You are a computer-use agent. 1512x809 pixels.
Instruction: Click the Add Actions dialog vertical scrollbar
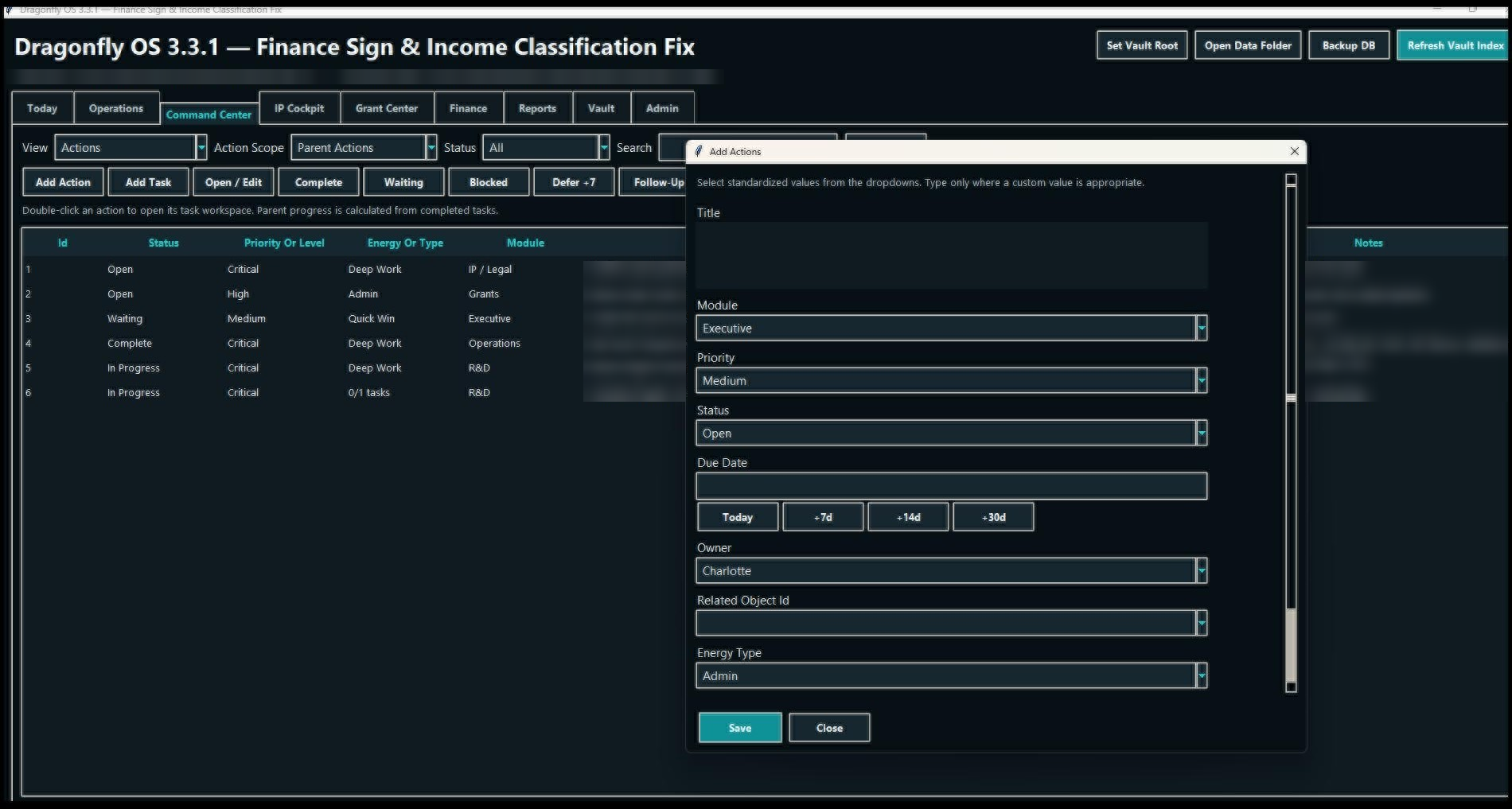[x=1291, y=433]
